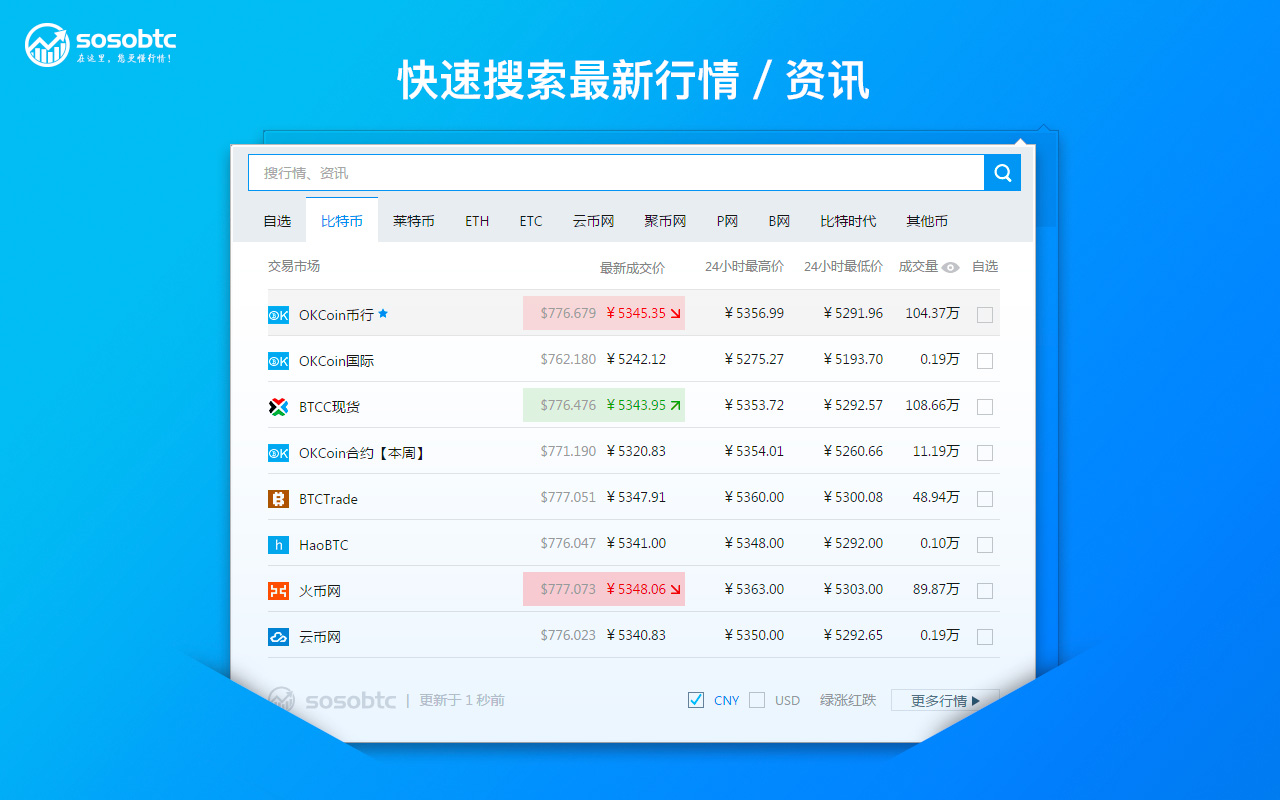
Task: Switch to the P网 tab
Action: pos(727,221)
